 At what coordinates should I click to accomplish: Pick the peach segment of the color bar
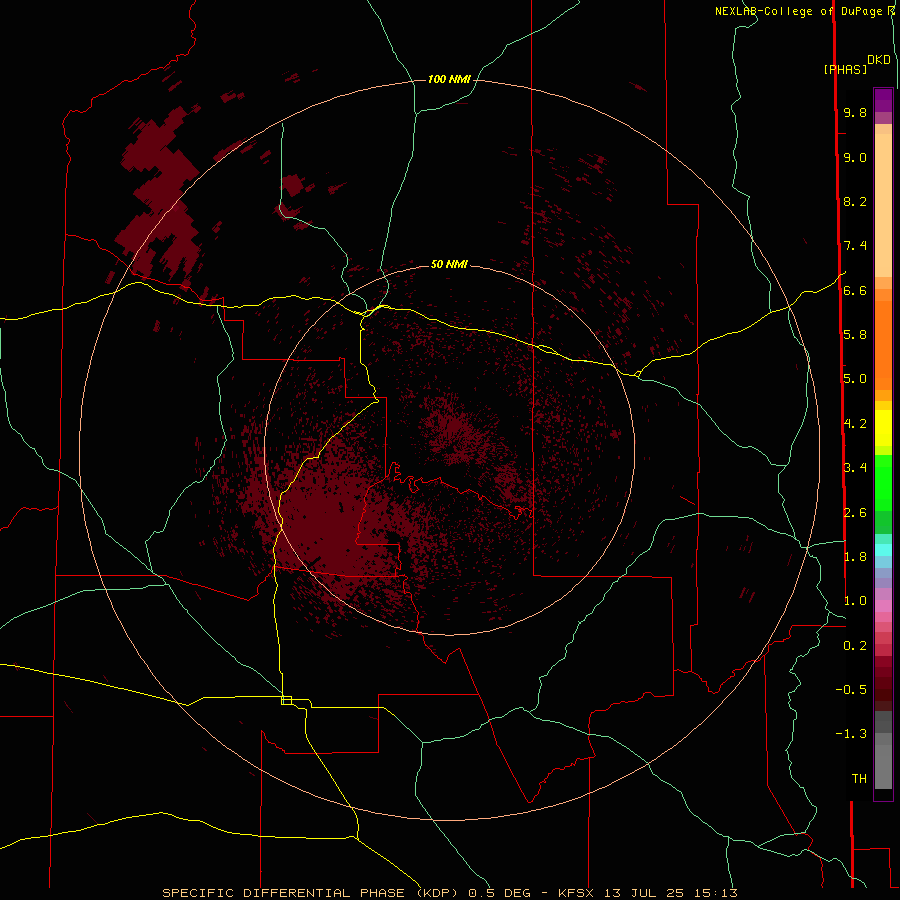pos(883,201)
